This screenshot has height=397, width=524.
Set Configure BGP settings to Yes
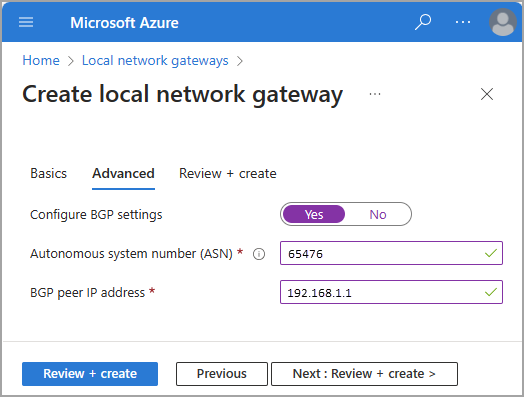[x=314, y=214]
